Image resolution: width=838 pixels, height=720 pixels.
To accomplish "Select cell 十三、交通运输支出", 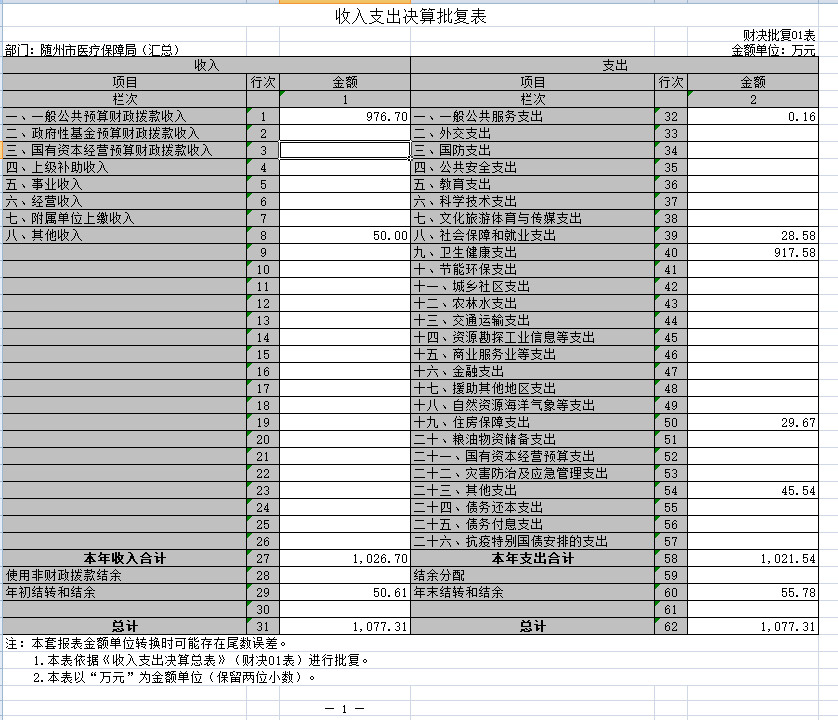I will (x=532, y=321).
